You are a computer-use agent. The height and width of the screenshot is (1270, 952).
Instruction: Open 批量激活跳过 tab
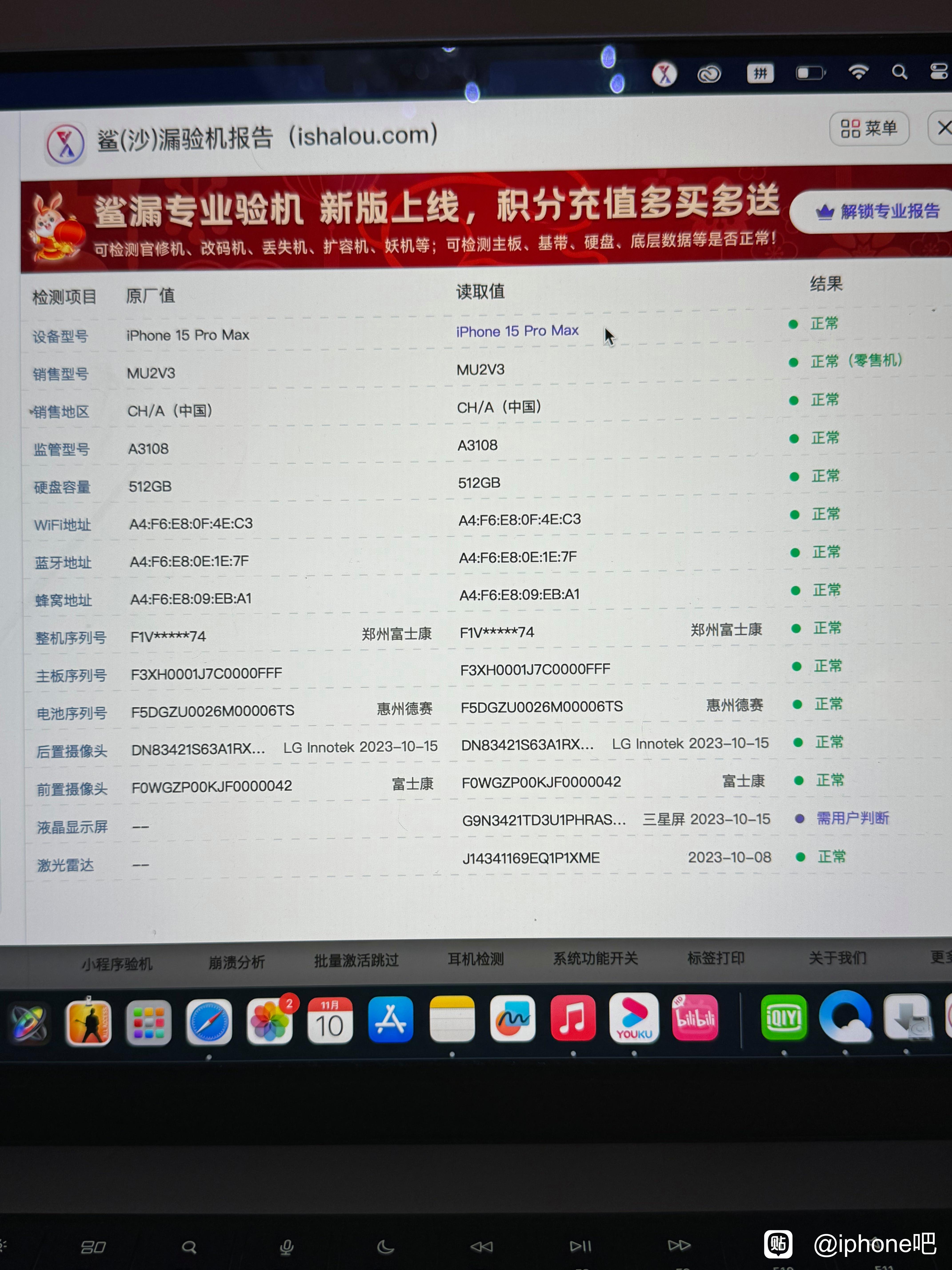tap(356, 960)
